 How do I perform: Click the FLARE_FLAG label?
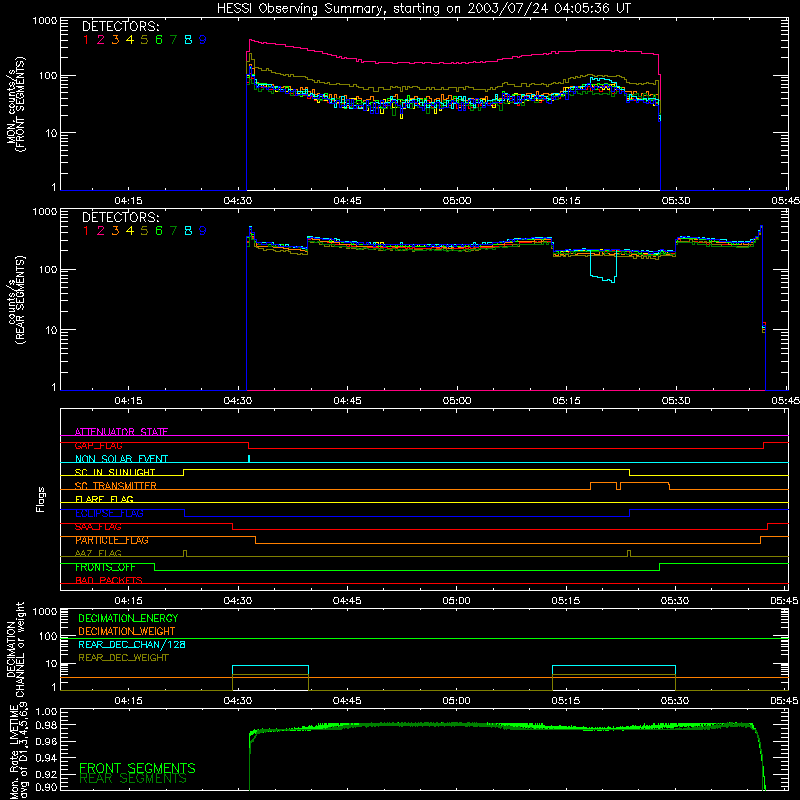click(104, 499)
